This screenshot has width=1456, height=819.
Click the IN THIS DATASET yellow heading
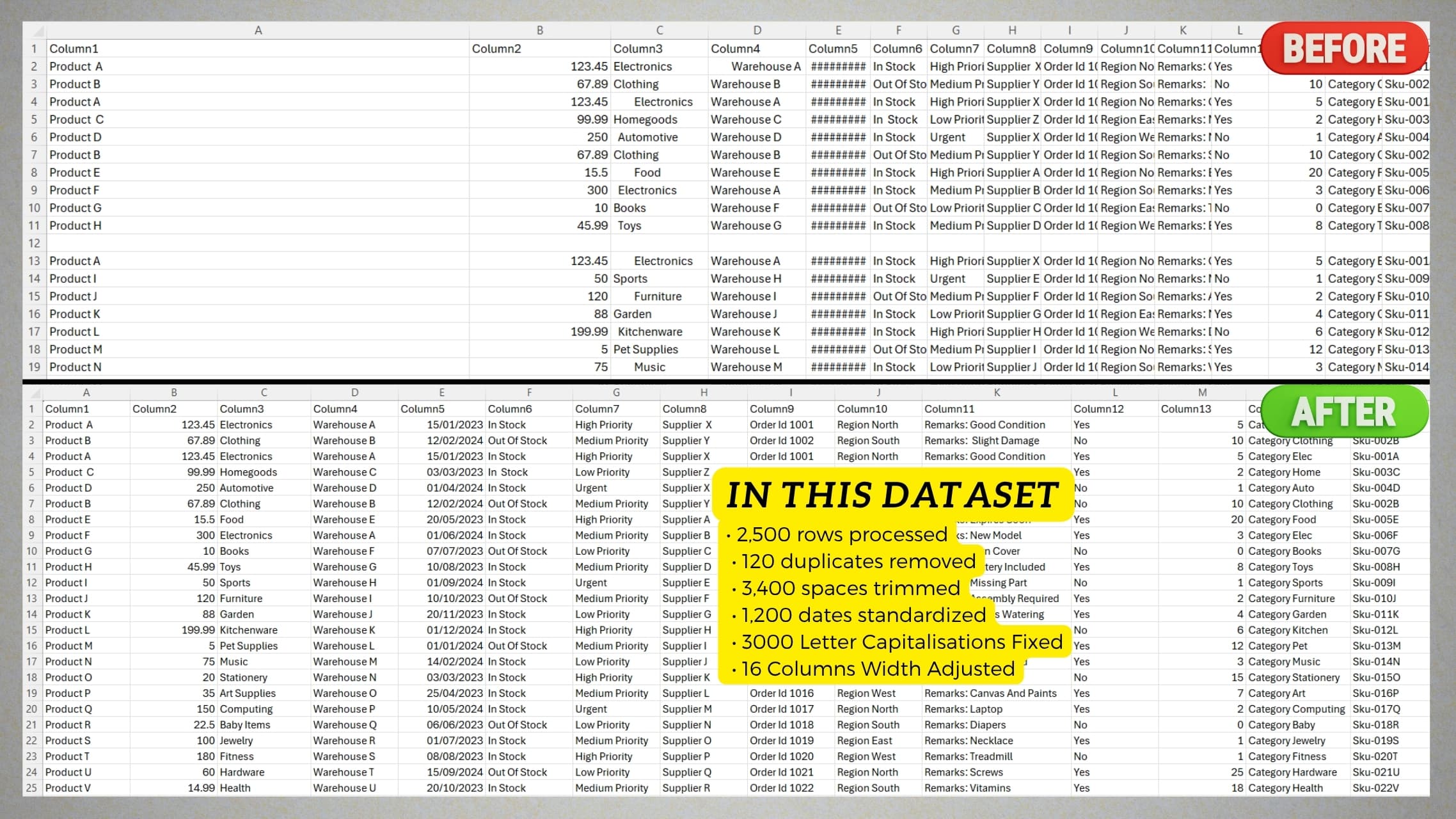point(892,495)
